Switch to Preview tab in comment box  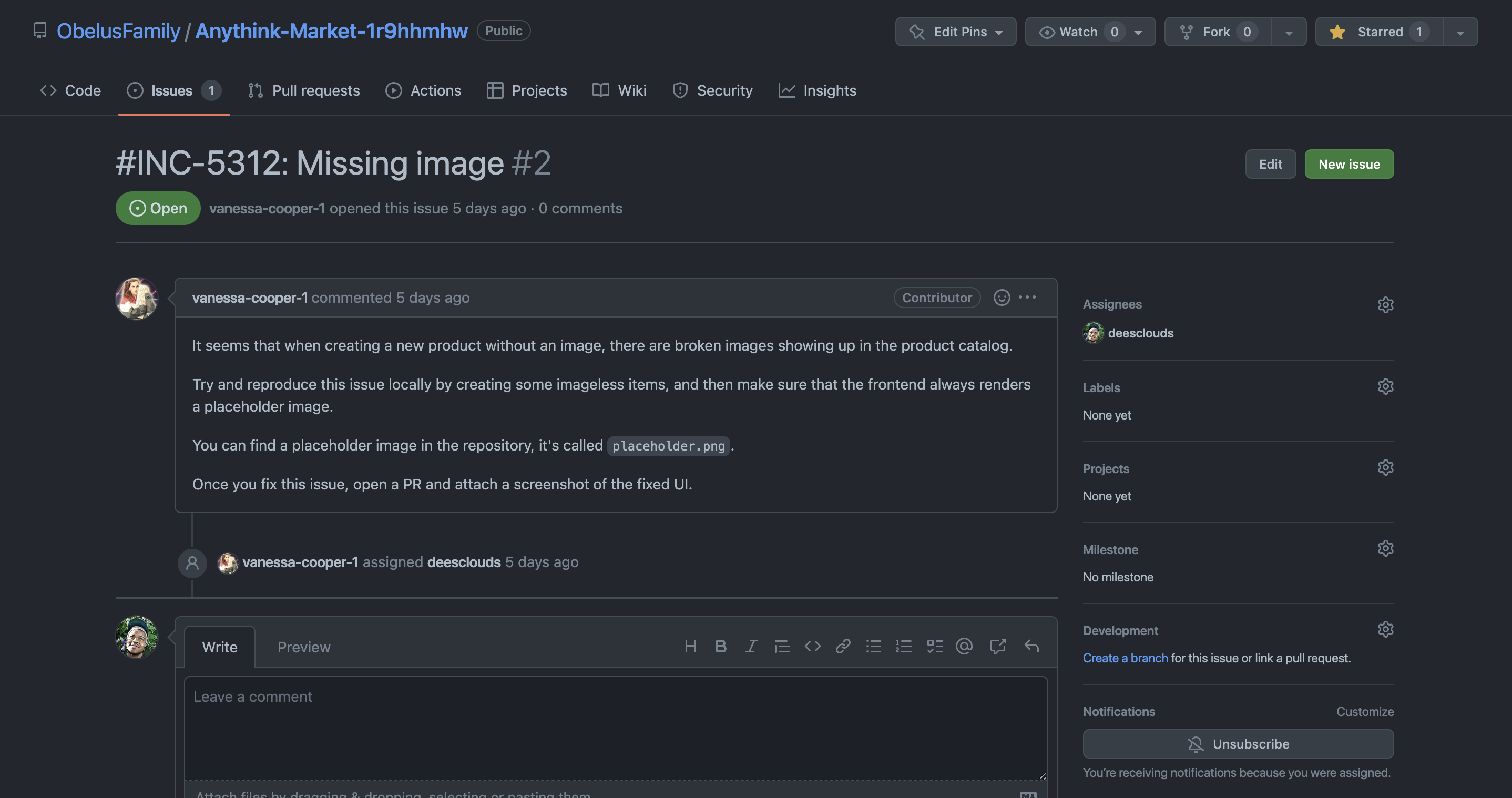tap(304, 646)
